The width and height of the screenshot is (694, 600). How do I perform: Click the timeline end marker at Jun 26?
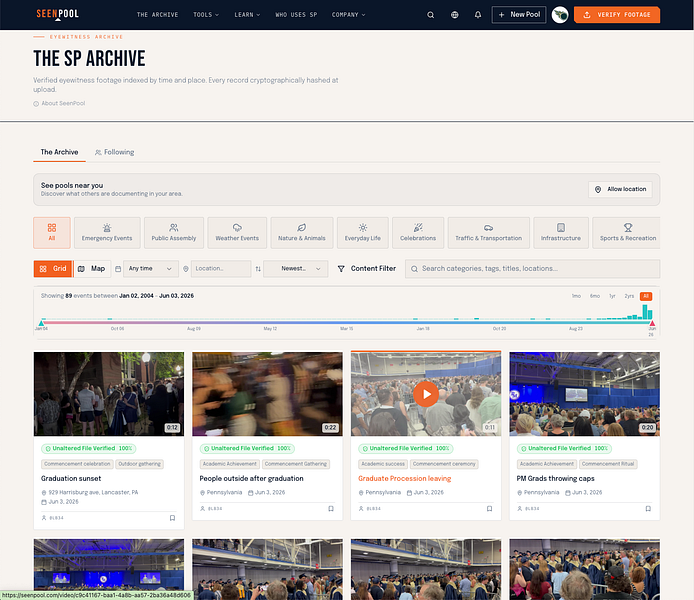point(652,323)
